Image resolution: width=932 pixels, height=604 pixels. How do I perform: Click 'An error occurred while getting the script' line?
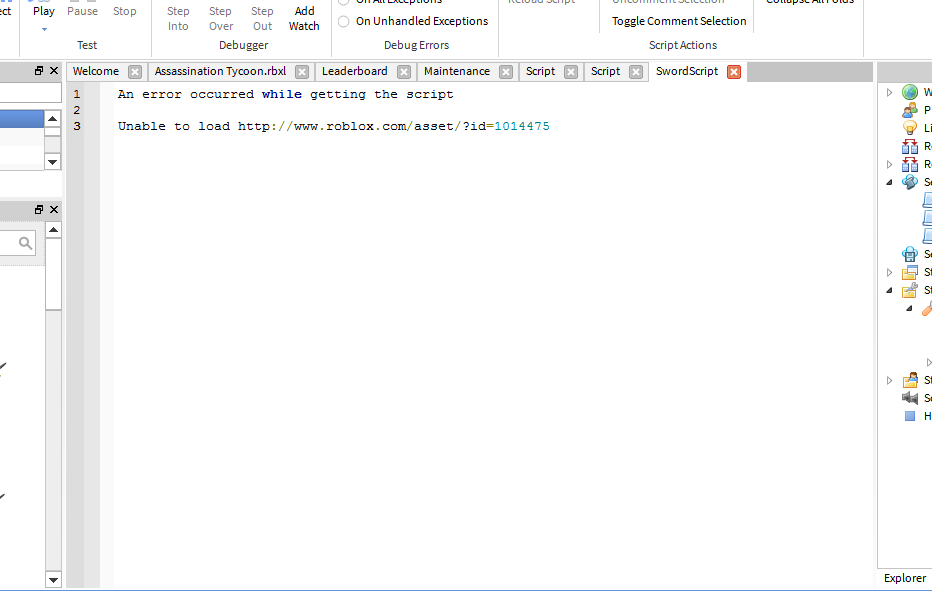click(285, 95)
